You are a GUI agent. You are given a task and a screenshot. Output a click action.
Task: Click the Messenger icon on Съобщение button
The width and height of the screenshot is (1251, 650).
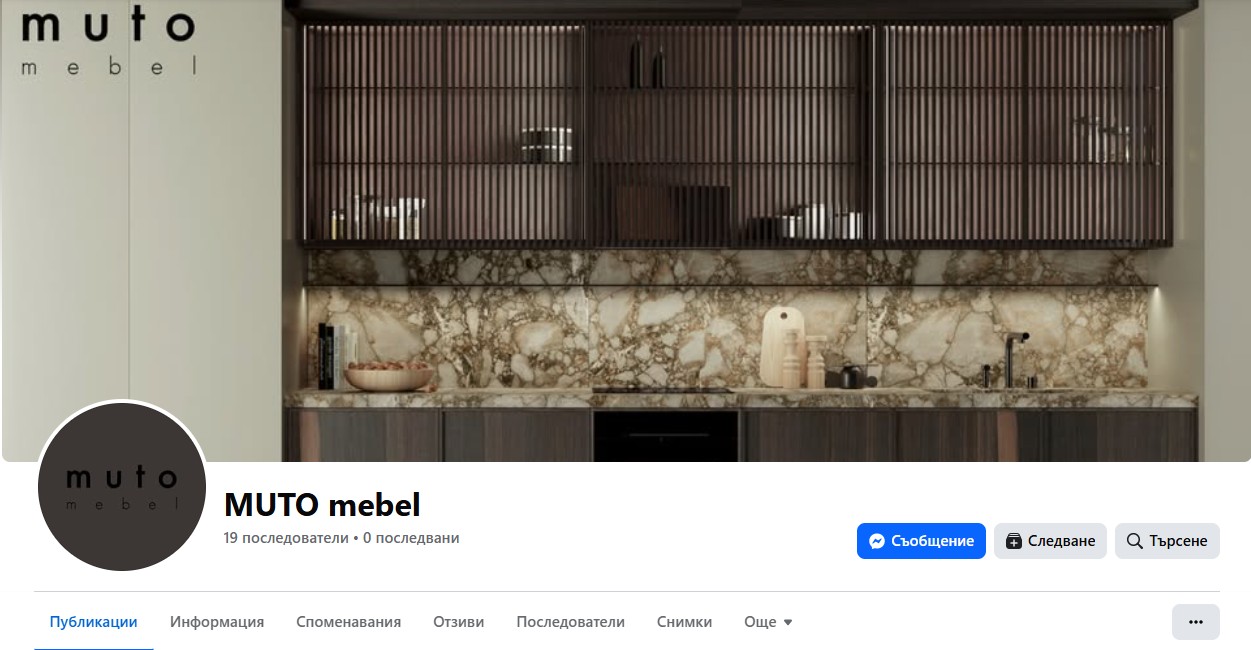tap(877, 541)
